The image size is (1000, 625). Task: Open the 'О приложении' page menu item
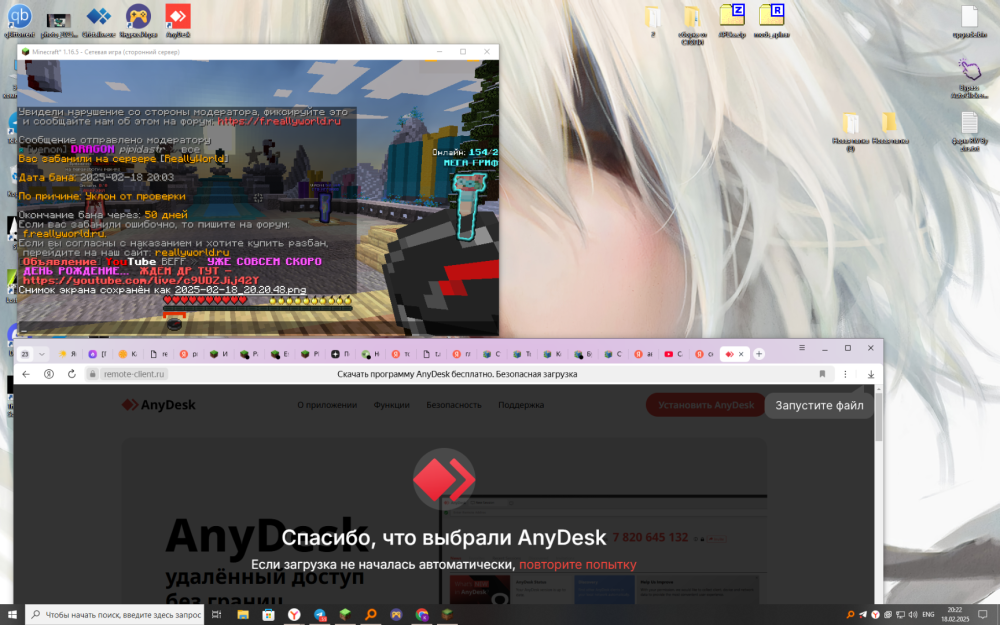tap(327, 405)
